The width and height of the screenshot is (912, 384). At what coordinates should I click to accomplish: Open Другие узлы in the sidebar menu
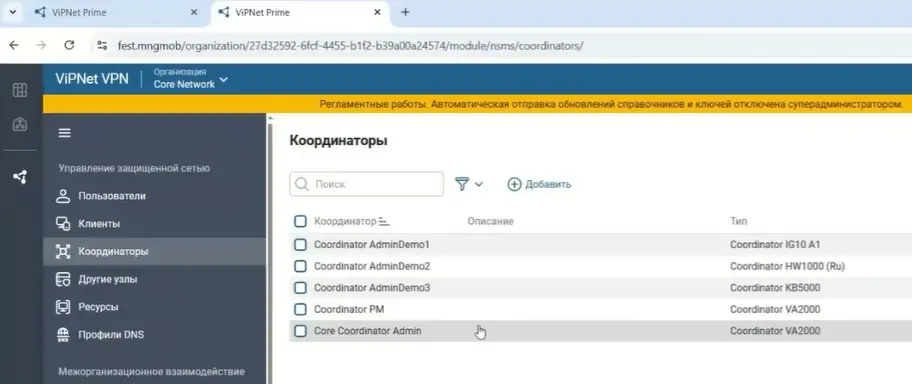pyautogui.click(x=154, y=279)
